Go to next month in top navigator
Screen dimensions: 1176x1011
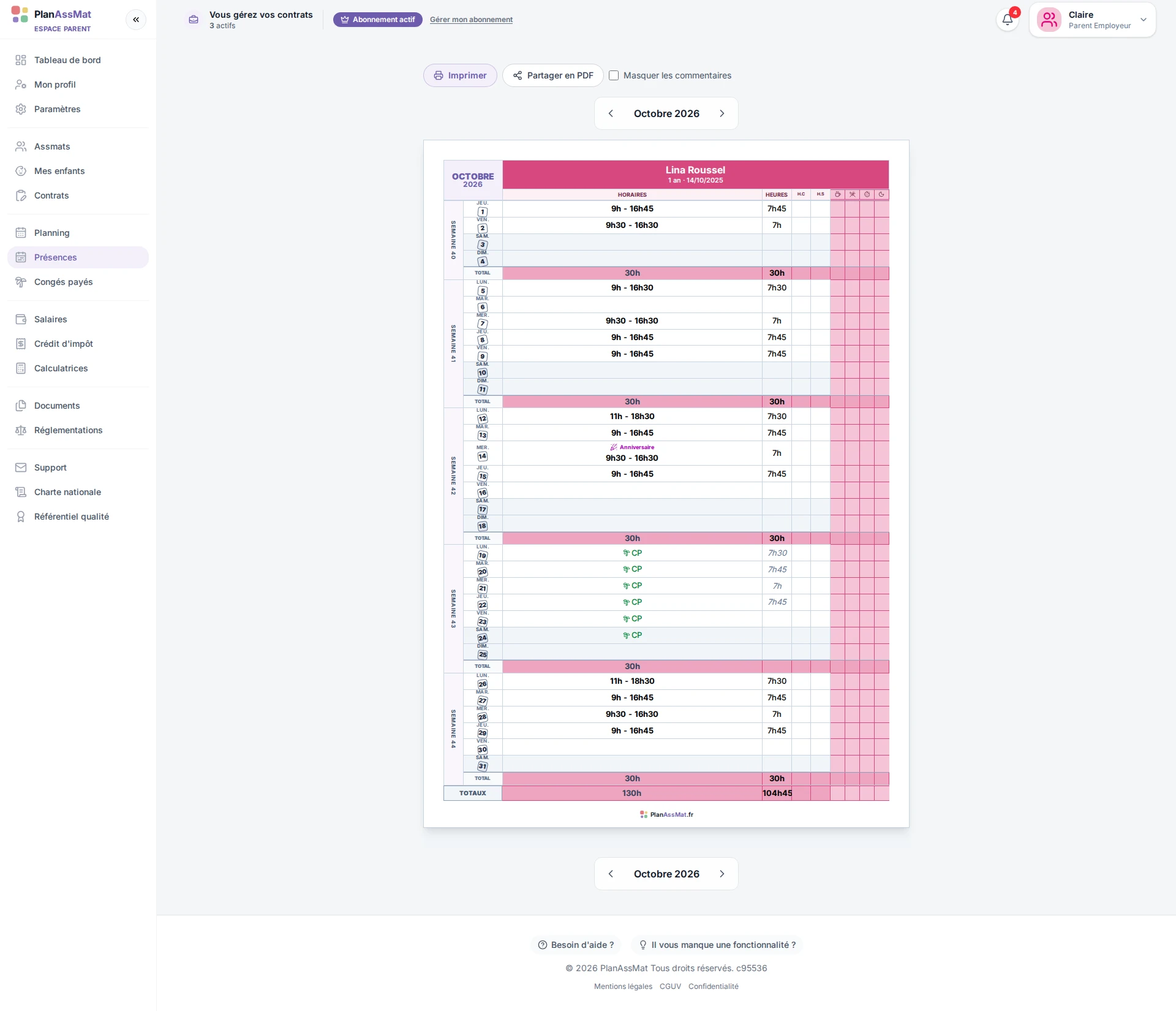point(722,113)
